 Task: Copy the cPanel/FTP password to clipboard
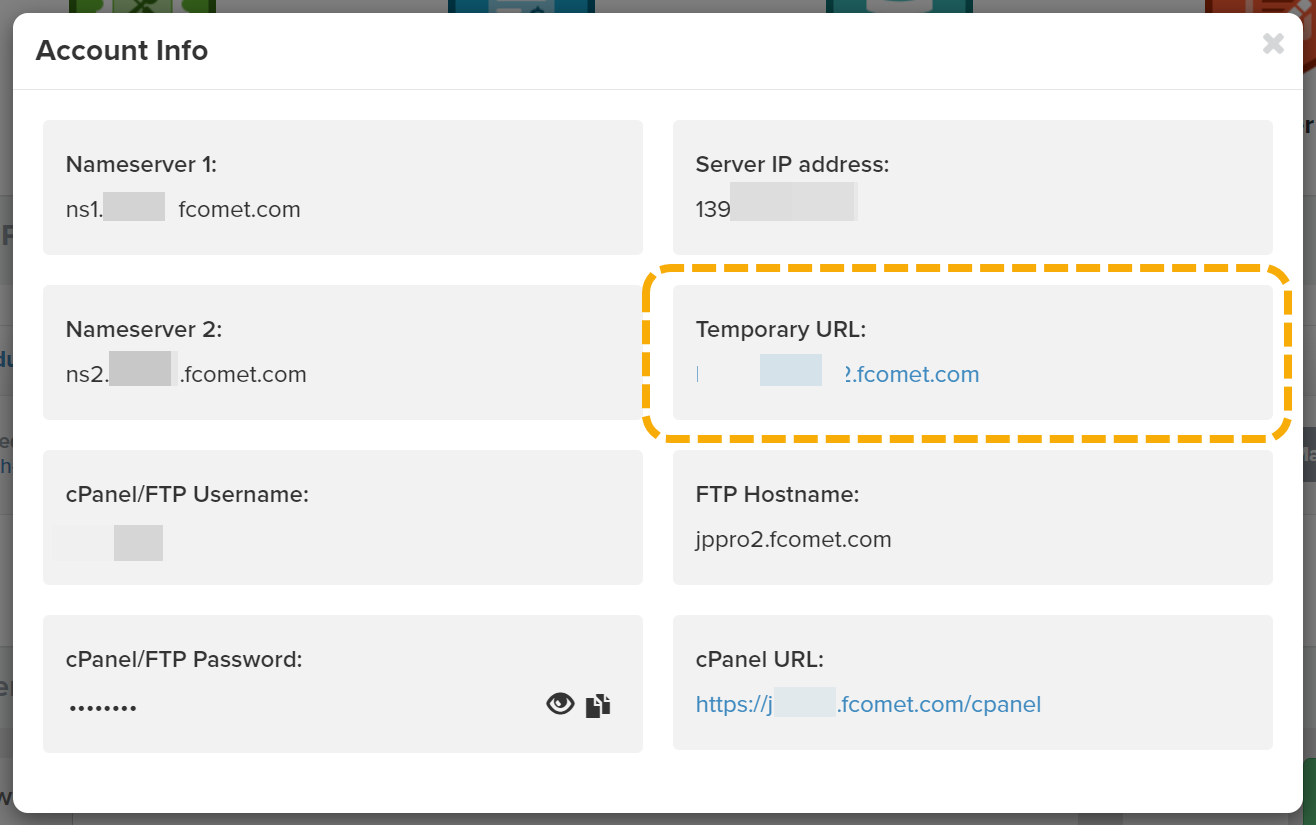point(596,704)
